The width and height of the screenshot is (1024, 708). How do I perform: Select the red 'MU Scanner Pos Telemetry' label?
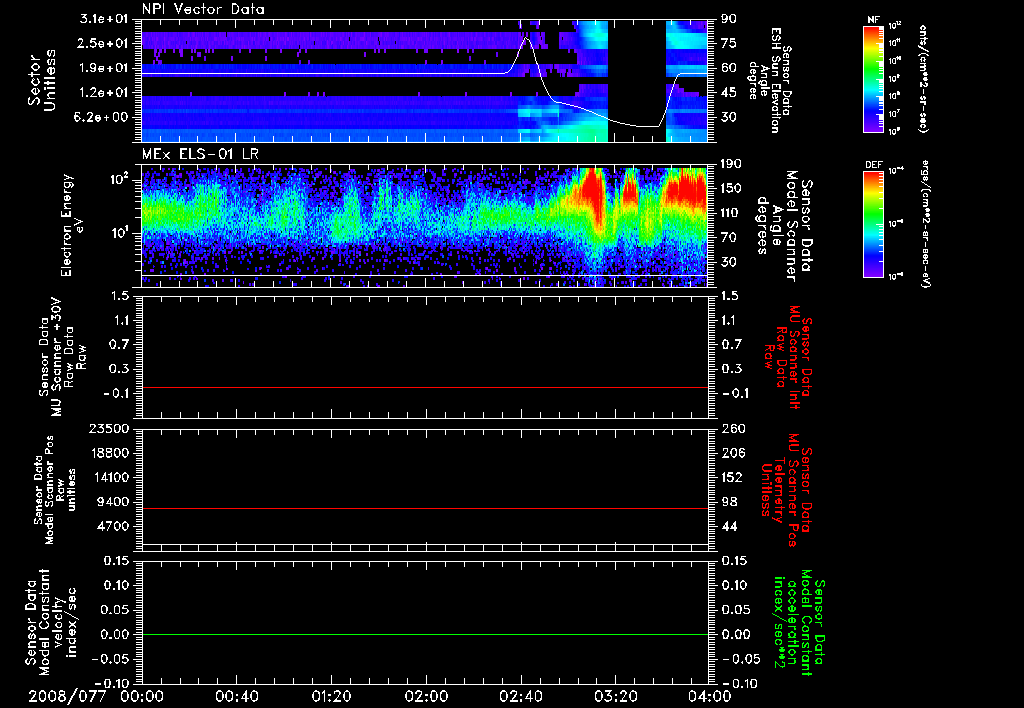[786, 490]
